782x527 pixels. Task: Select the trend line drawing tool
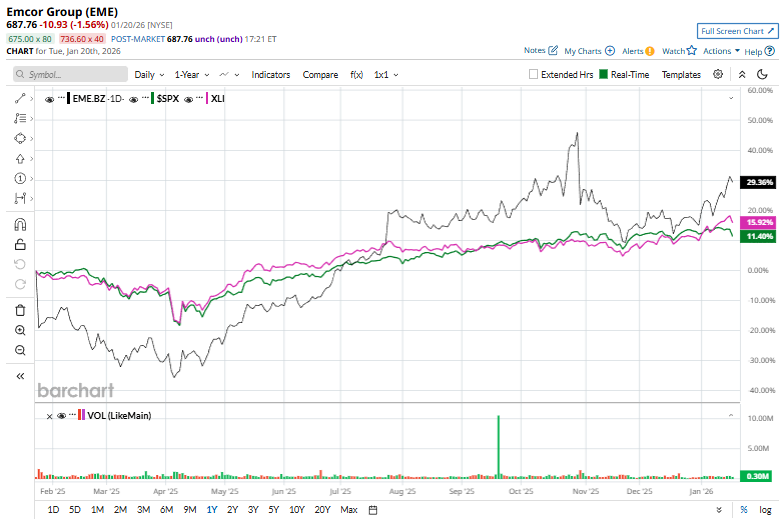point(20,98)
